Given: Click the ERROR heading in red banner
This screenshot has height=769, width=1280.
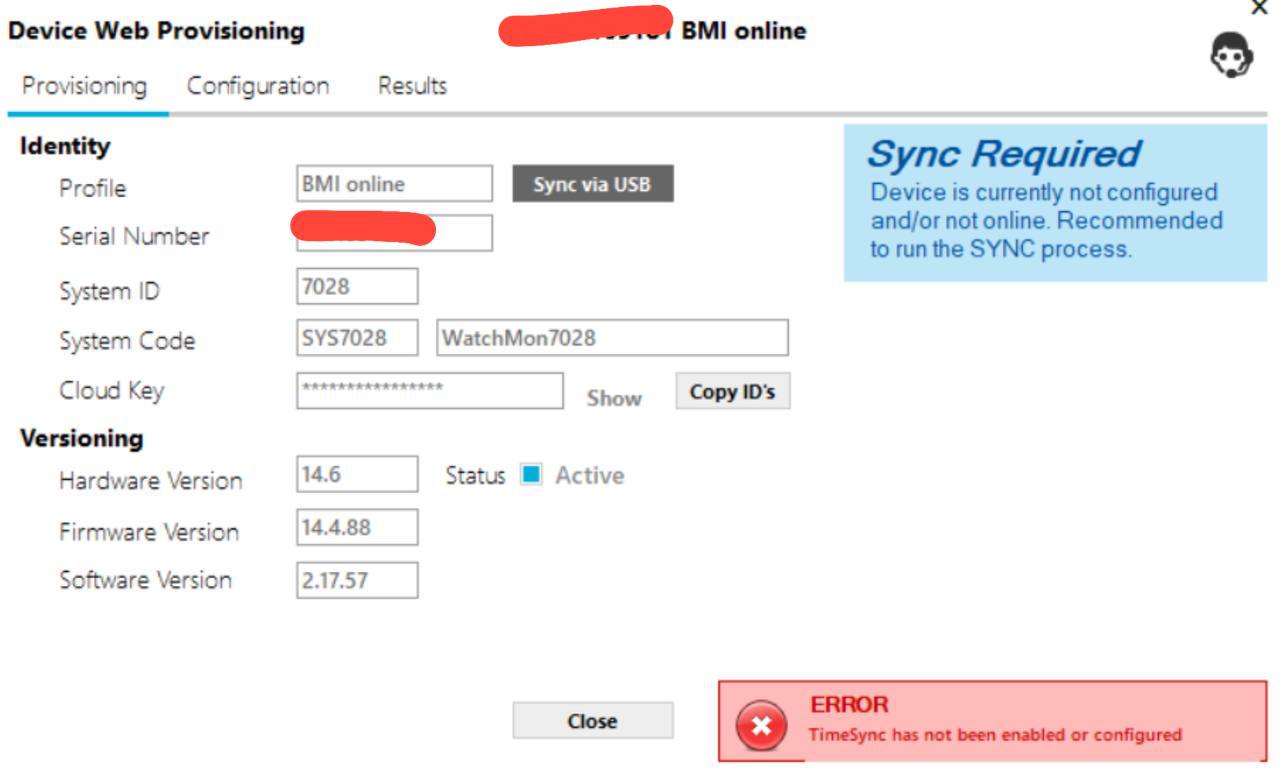Looking at the screenshot, I should [x=849, y=706].
